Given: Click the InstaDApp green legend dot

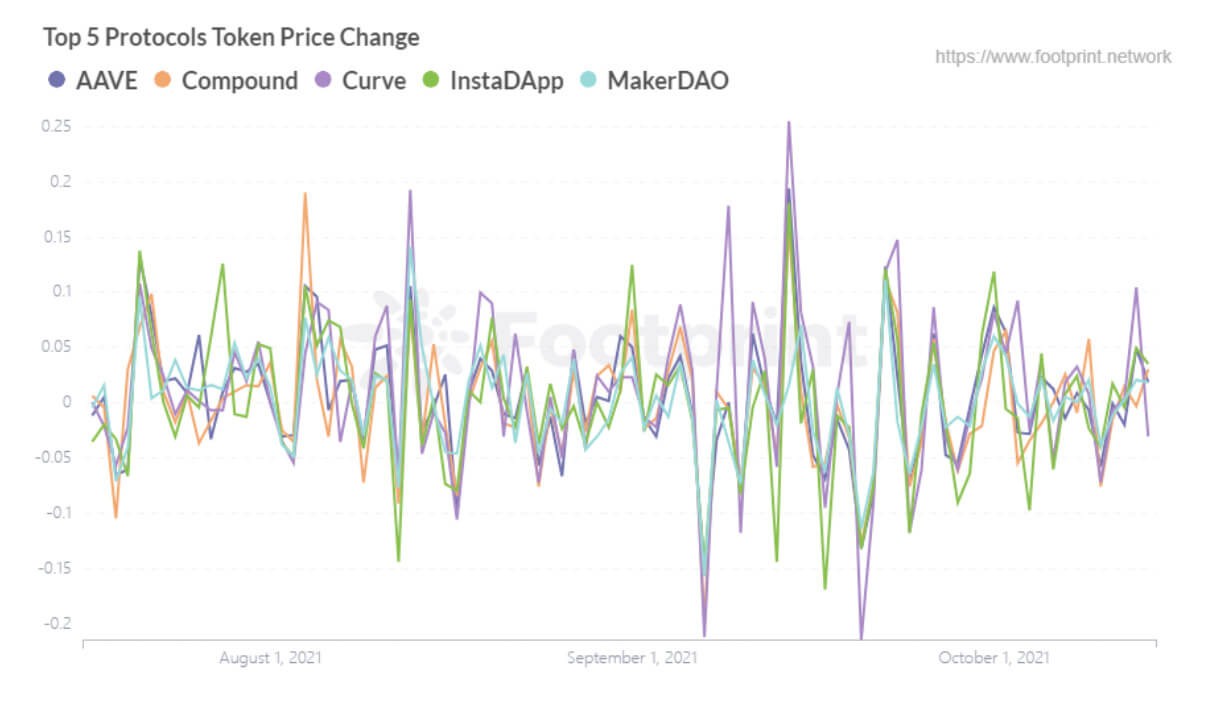Looking at the screenshot, I should point(430,81).
